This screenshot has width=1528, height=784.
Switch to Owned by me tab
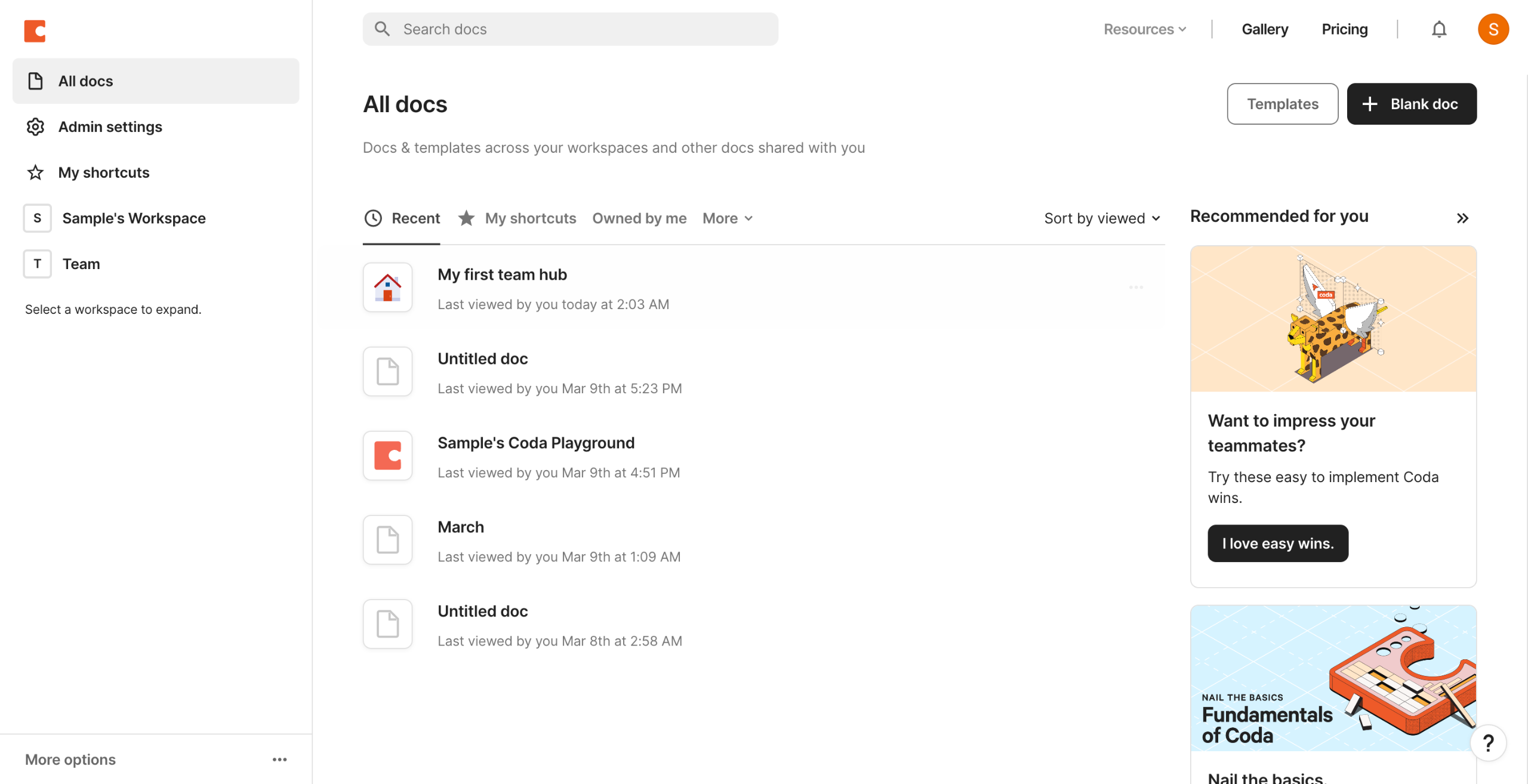pos(639,218)
